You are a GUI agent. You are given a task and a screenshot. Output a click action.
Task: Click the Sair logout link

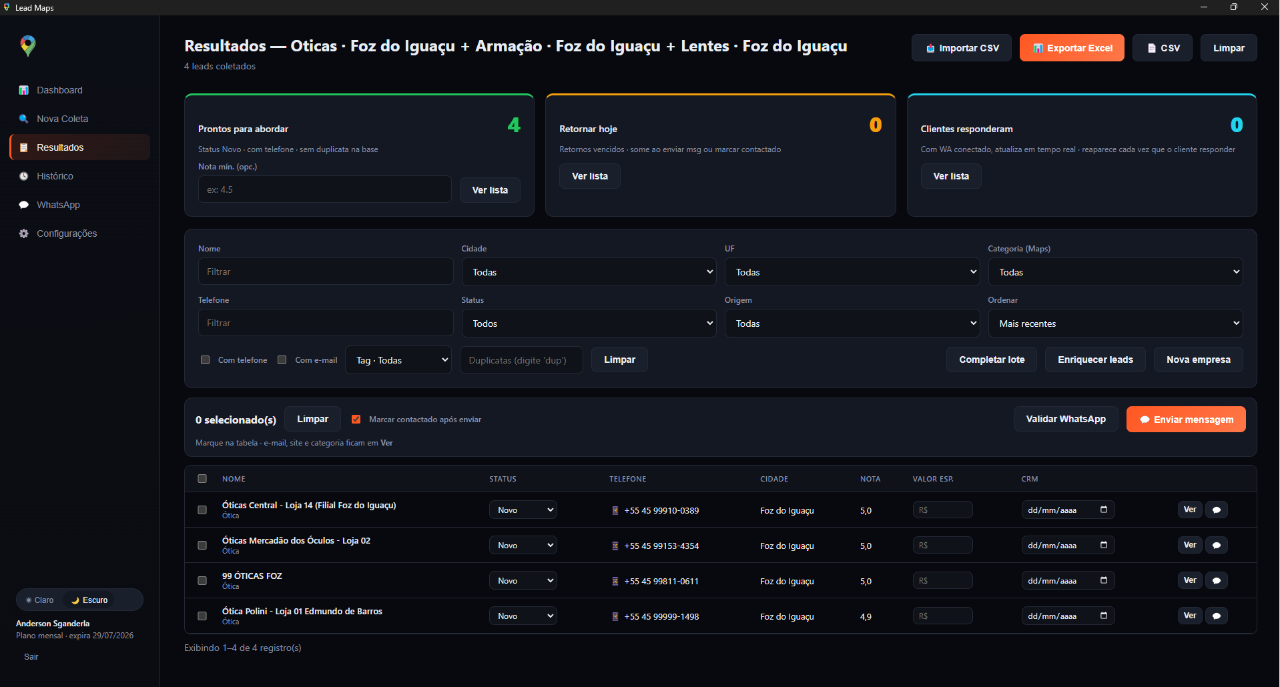tap(31, 657)
